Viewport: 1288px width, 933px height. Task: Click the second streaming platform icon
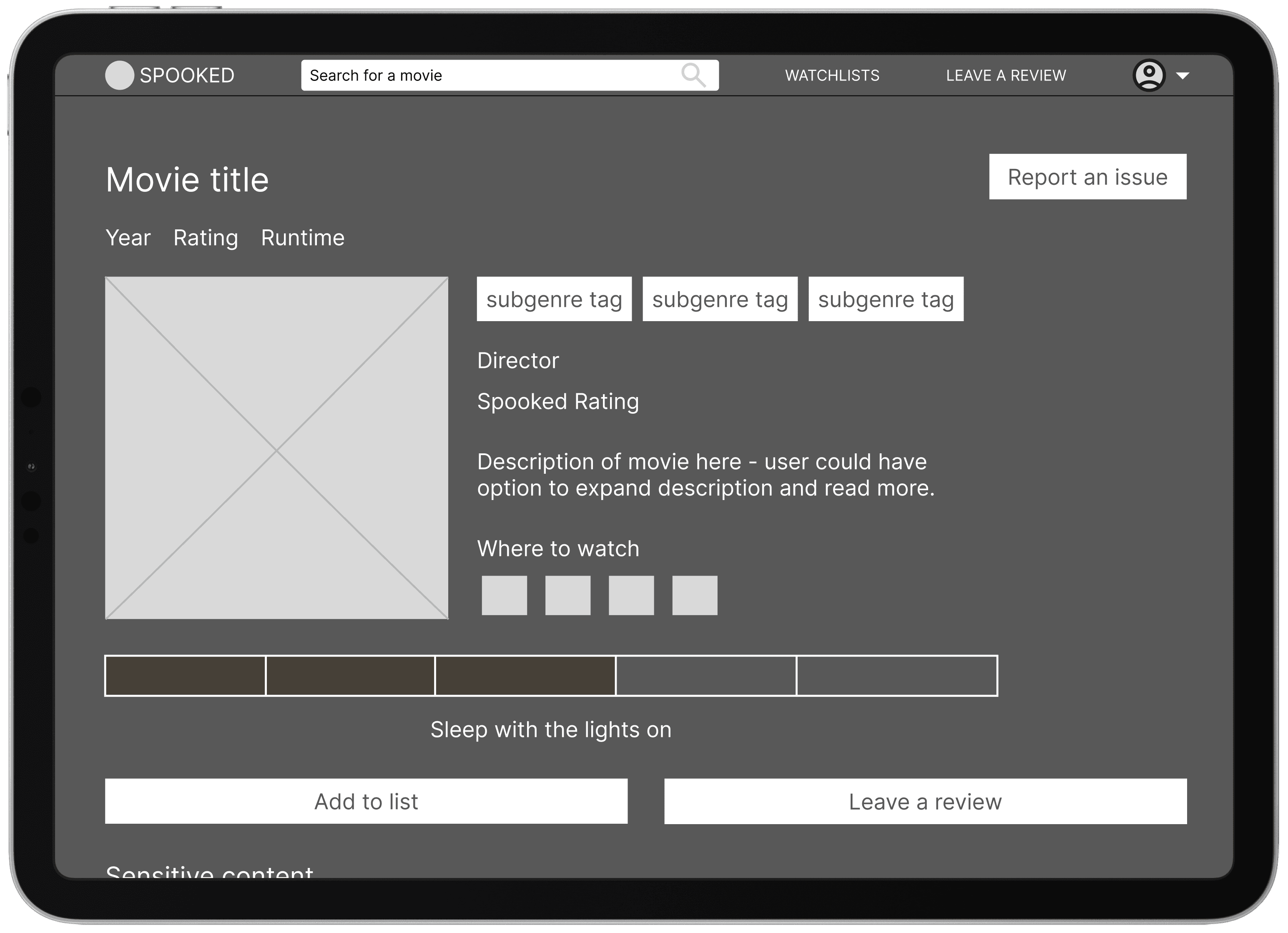(x=568, y=595)
